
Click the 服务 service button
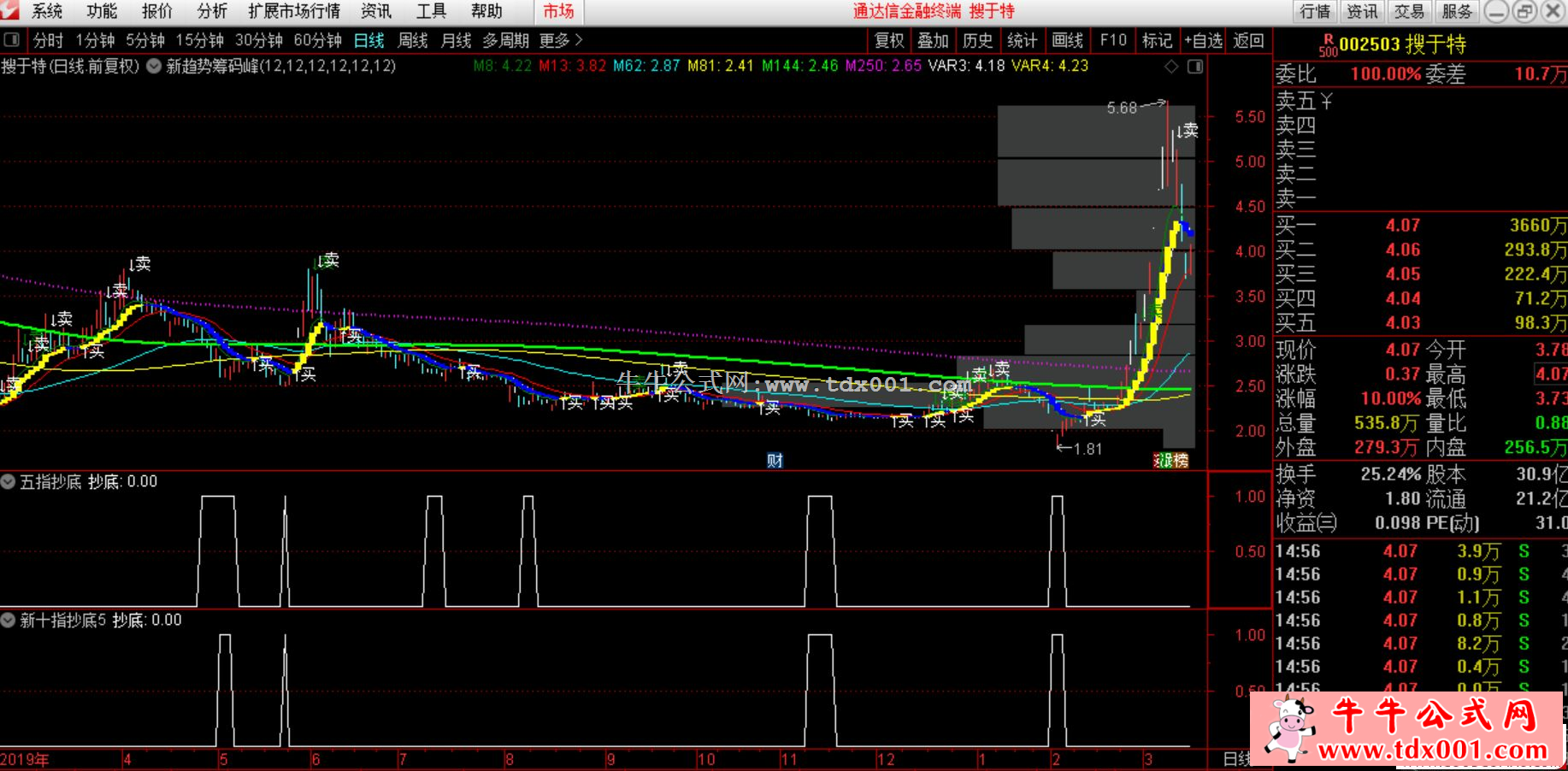click(1457, 11)
